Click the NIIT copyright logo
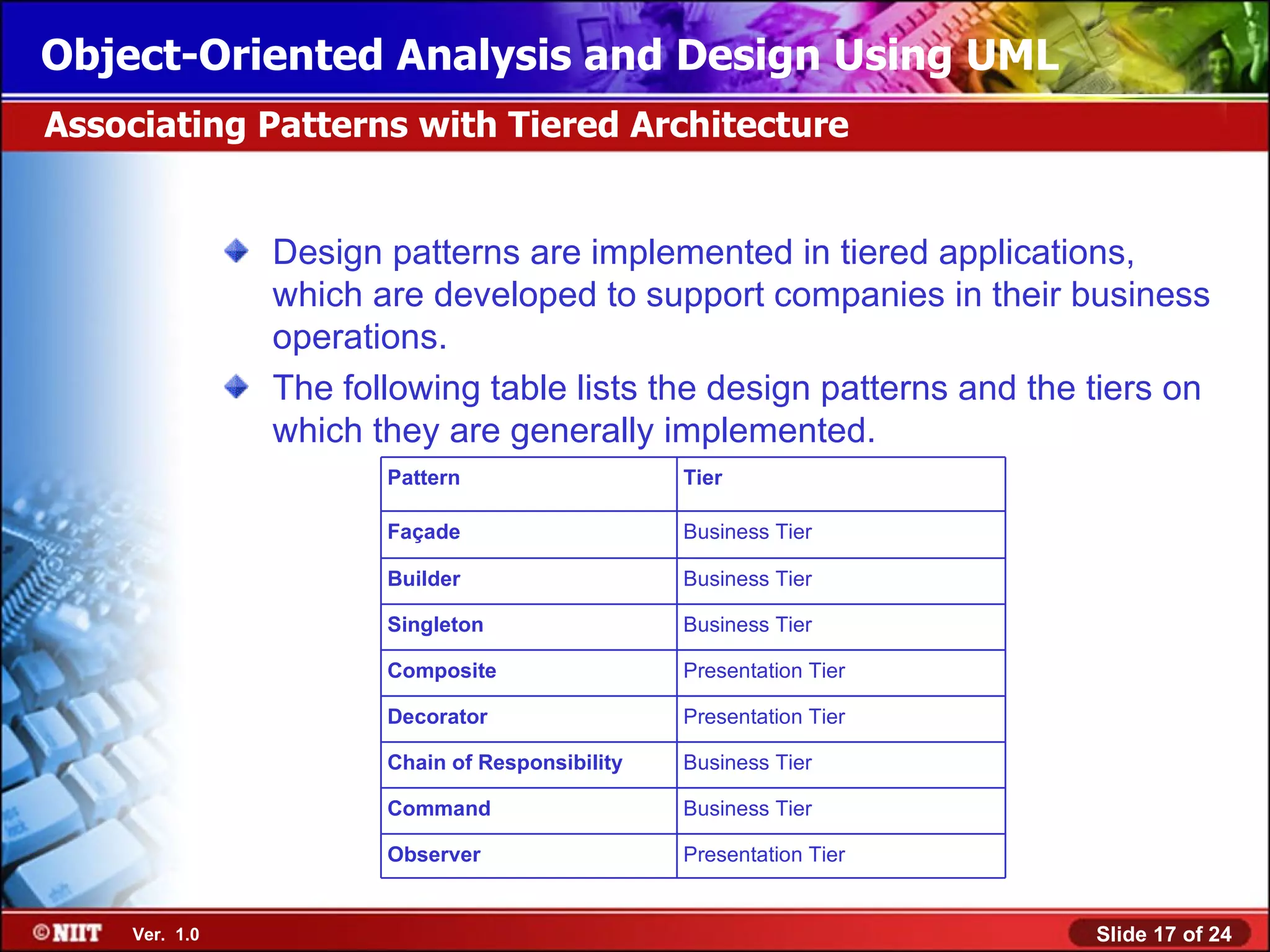 (68, 933)
